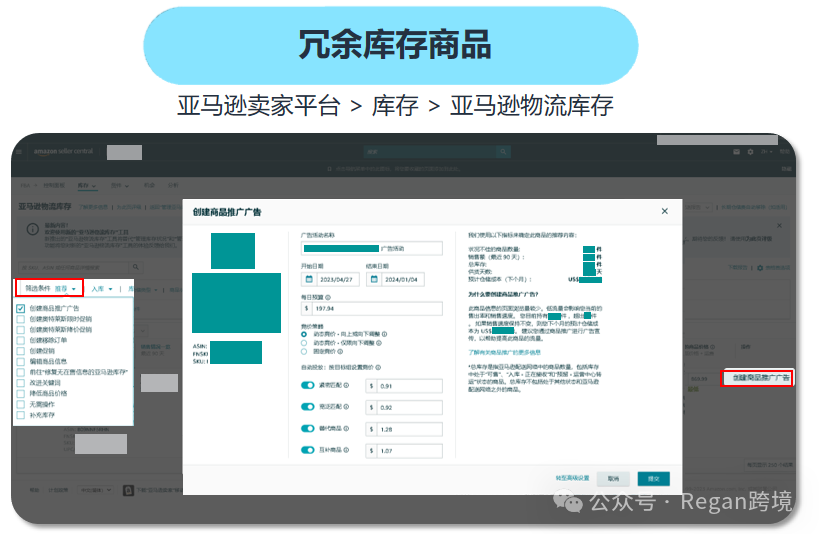The image size is (819, 534).
Task: Open language ZH dropdown in header
Action: 767,152
